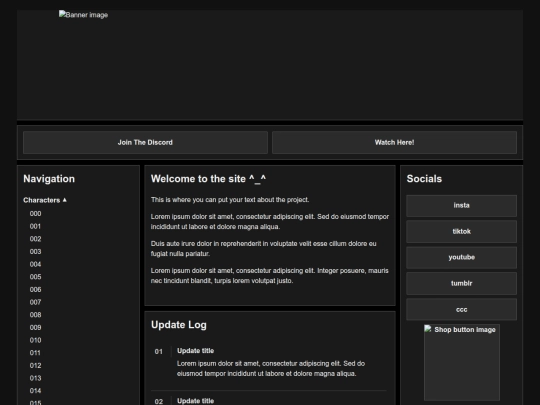Visit the tiktok social button

click(461, 231)
